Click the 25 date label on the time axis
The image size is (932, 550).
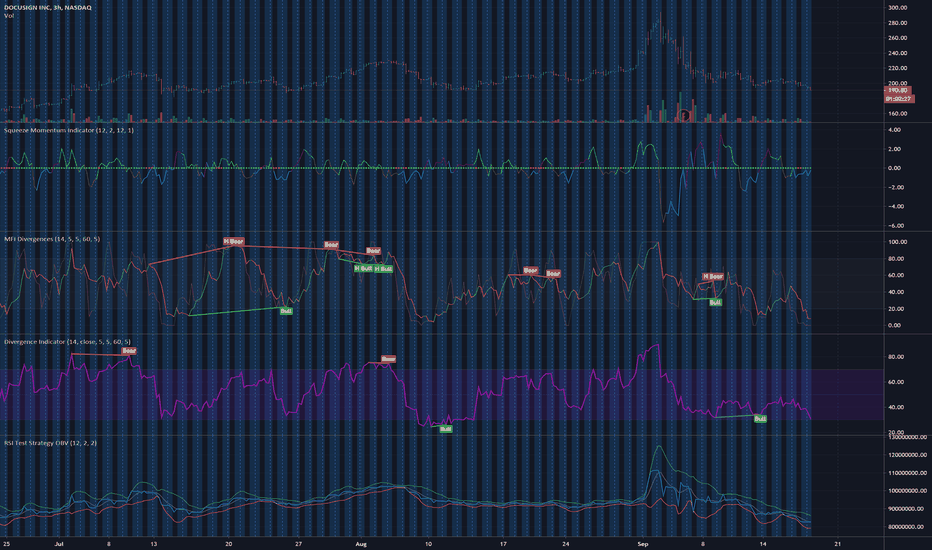point(6,543)
